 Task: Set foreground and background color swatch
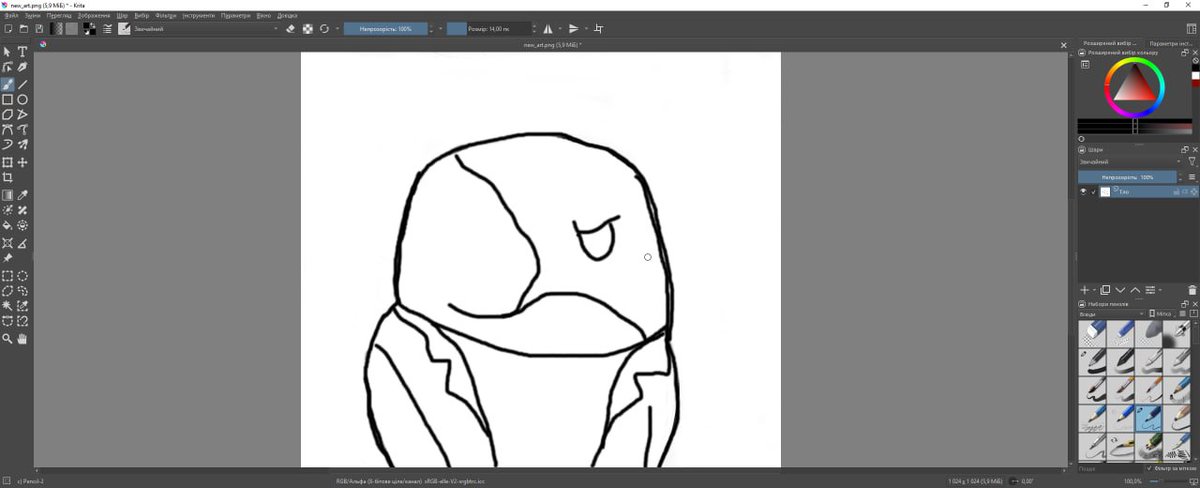tap(89, 29)
